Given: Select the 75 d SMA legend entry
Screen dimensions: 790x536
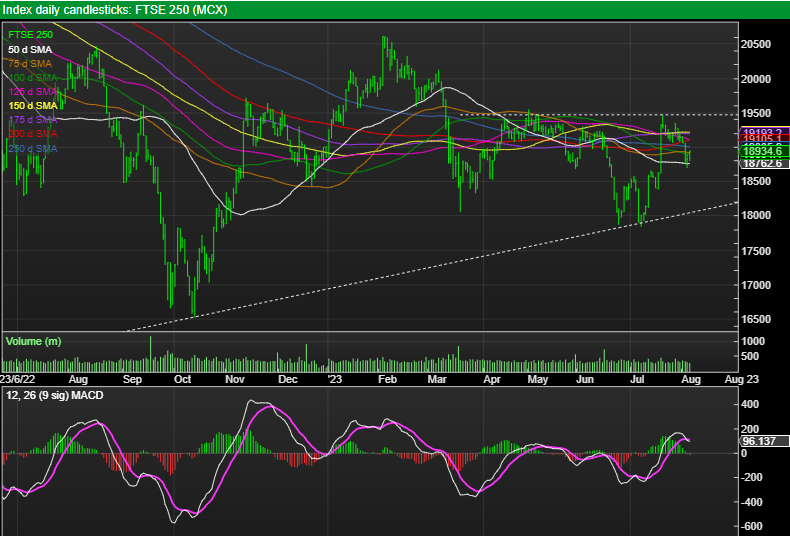Looking at the screenshot, I should (30, 64).
